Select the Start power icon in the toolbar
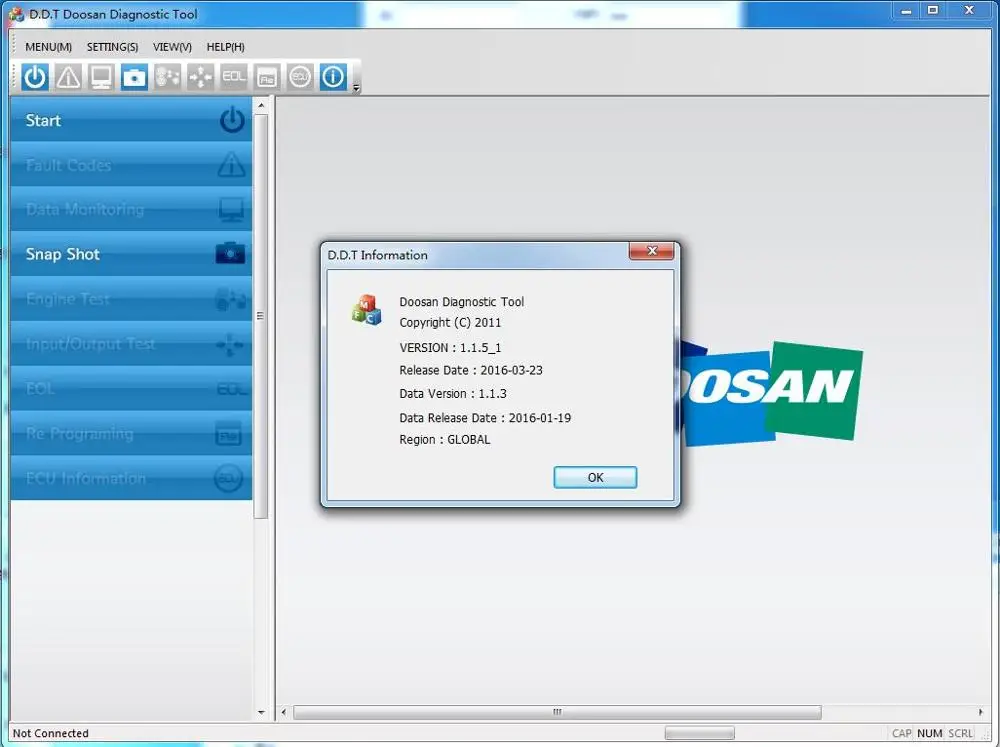The height and width of the screenshot is (747, 1000). (x=33, y=76)
